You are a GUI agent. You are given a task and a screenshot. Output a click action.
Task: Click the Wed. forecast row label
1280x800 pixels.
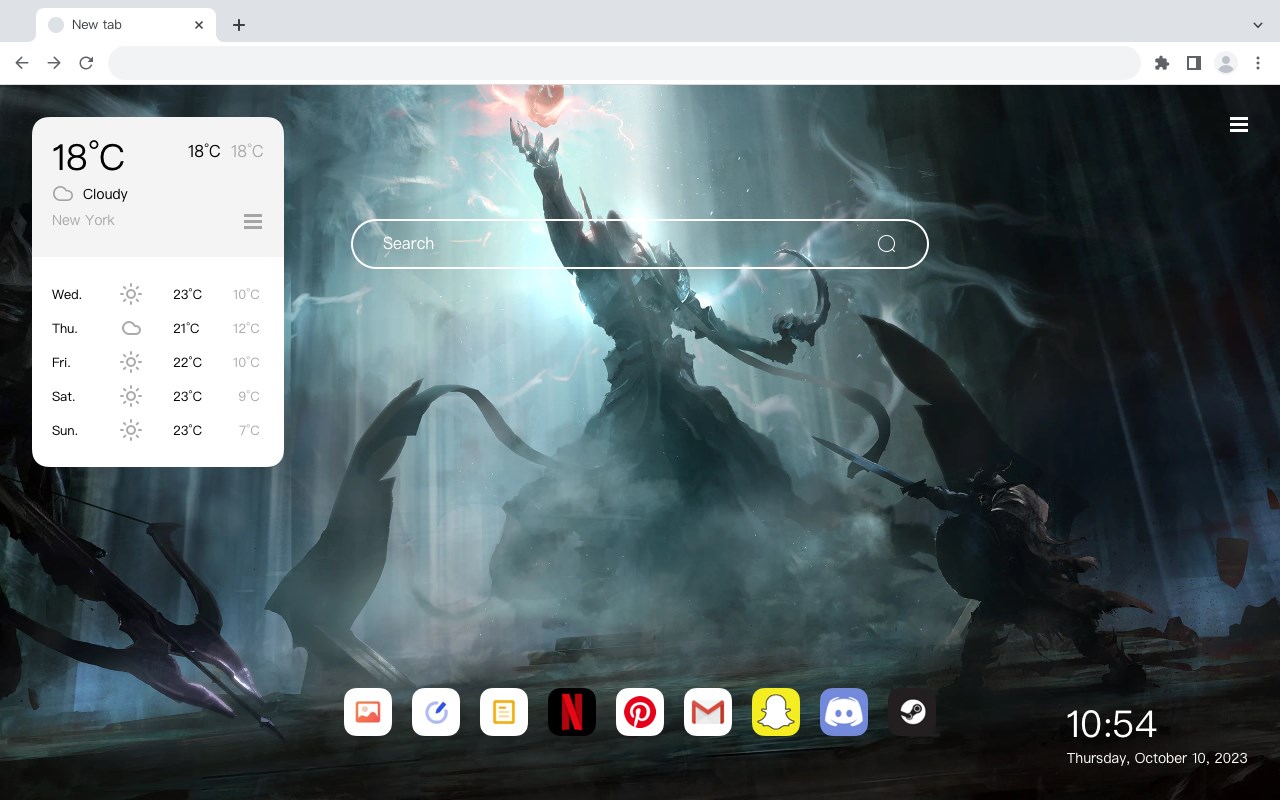pos(67,295)
